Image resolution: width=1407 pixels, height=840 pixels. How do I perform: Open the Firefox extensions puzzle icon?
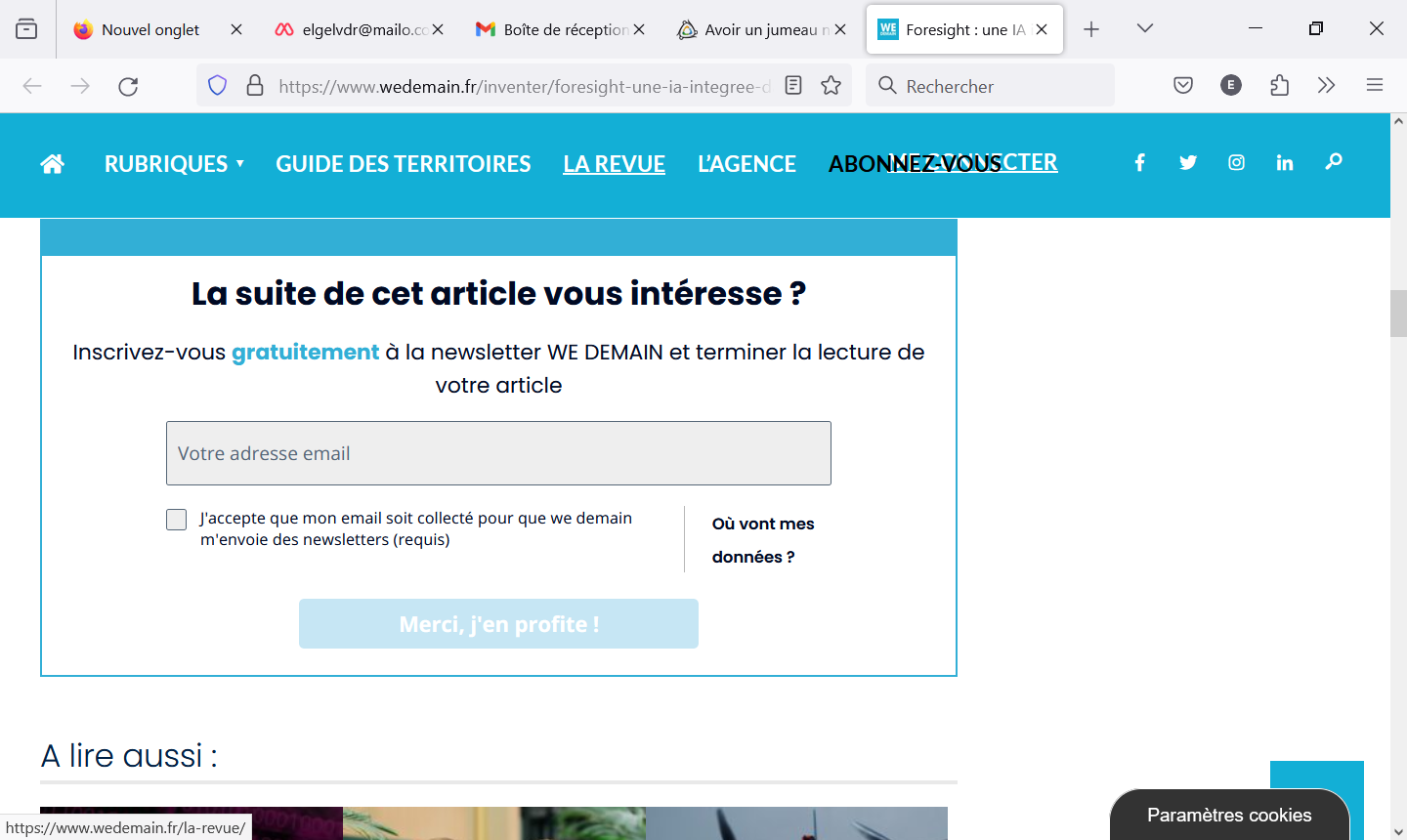tap(1279, 86)
